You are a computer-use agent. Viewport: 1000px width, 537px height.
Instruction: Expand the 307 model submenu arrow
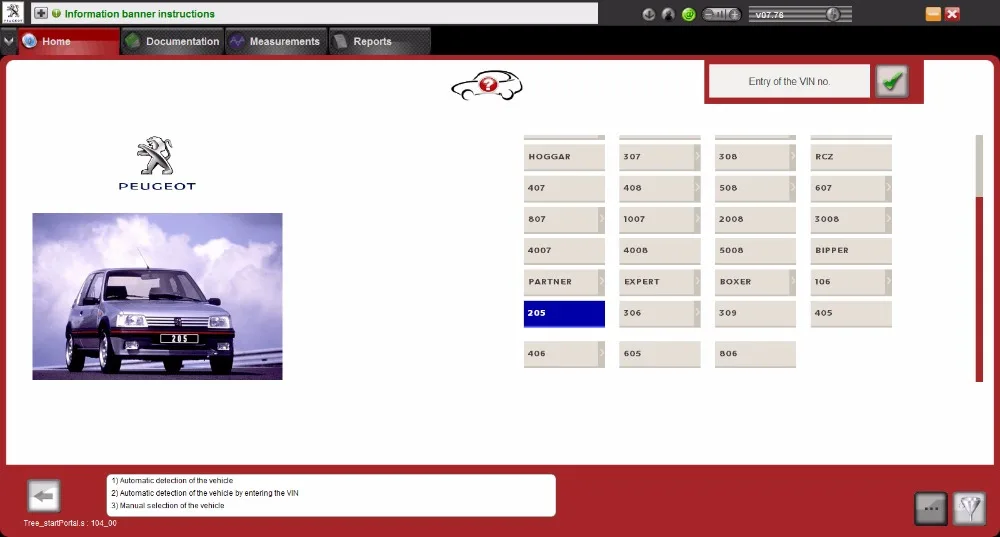pos(697,157)
